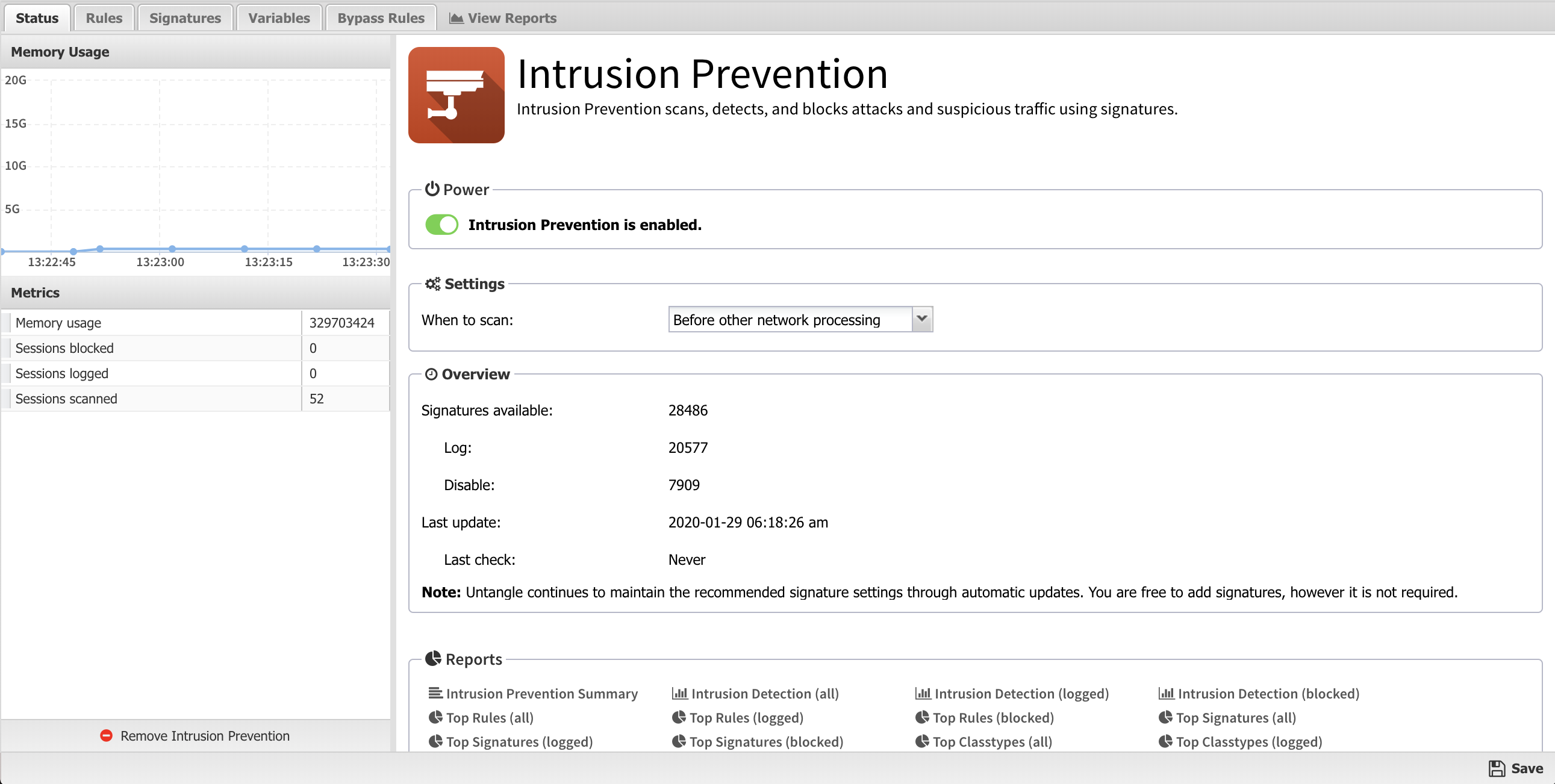
Task: Click the Overview clock icon
Action: click(x=431, y=374)
